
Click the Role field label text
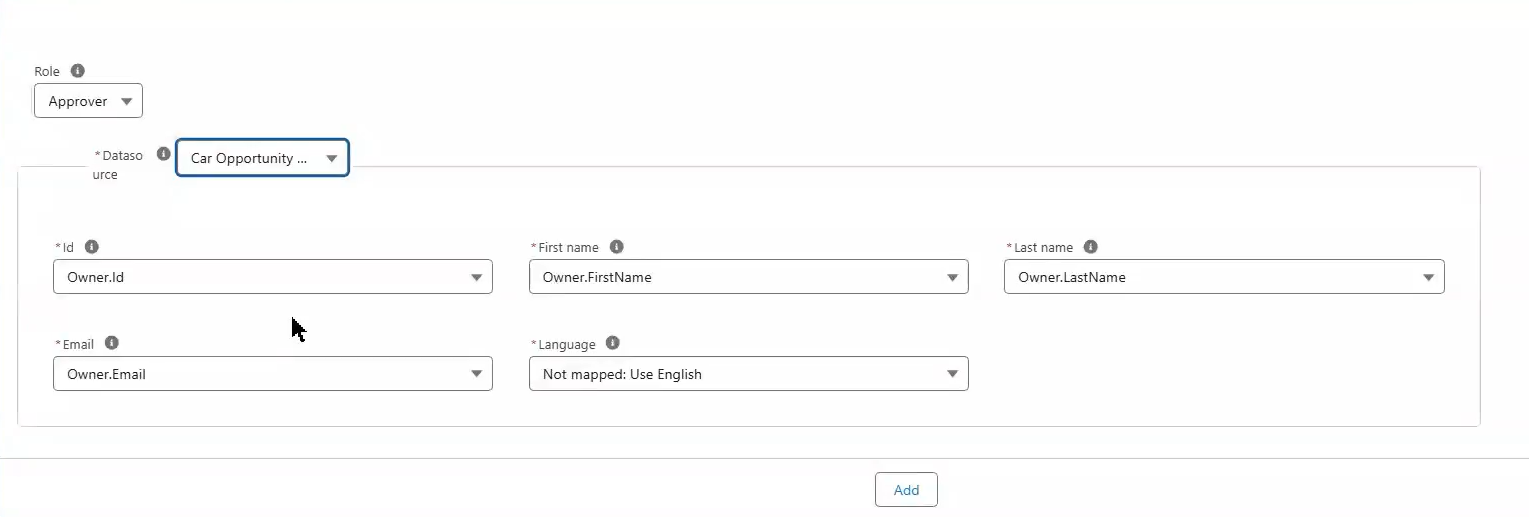[47, 72]
